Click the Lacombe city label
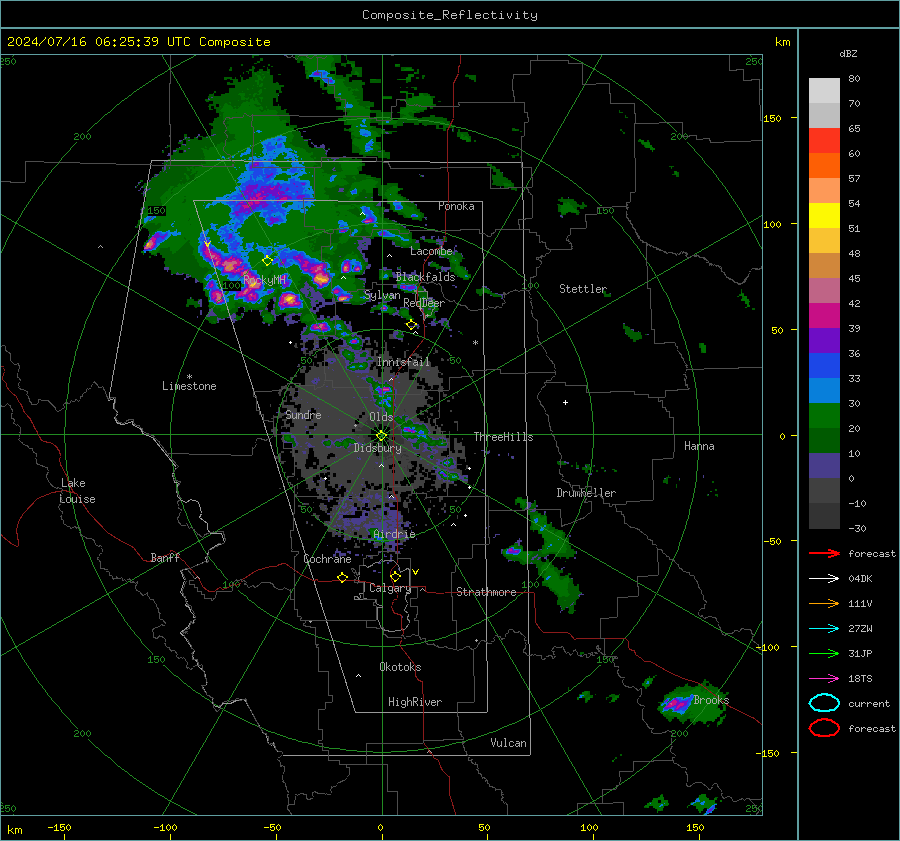Image resolution: width=900 pixels, height=841 pixels. (x=431, y=251)
